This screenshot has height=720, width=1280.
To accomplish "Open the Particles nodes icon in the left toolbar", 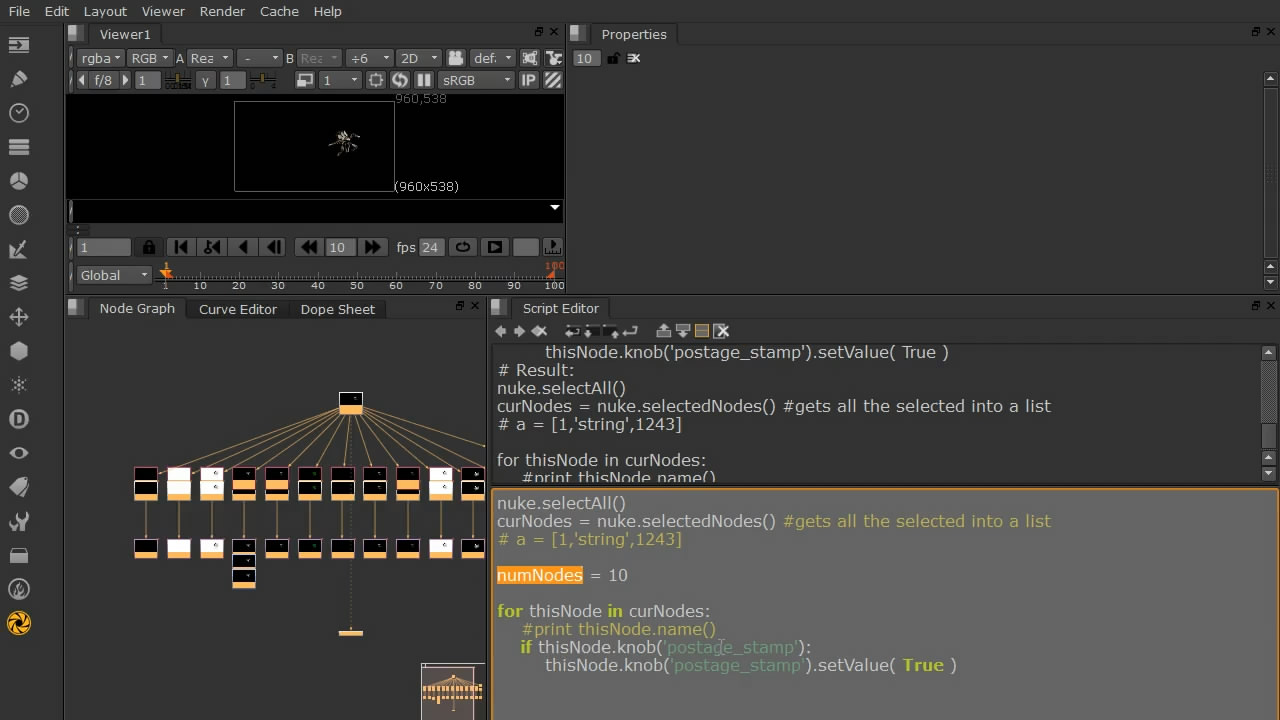I will pos(18,385).
